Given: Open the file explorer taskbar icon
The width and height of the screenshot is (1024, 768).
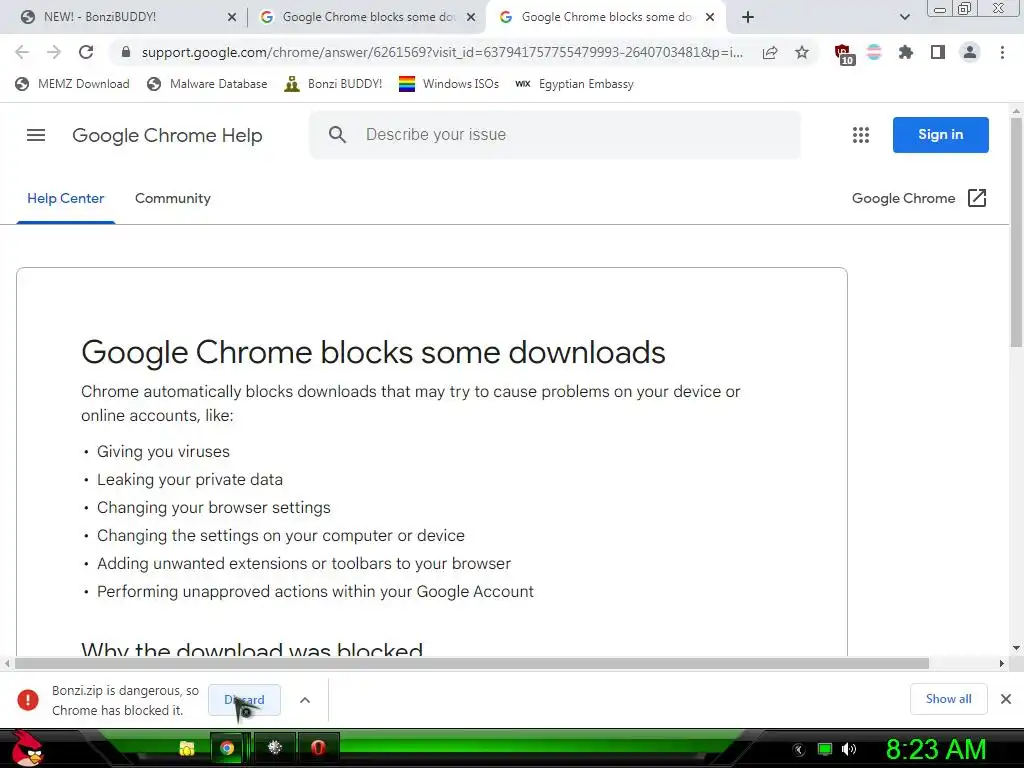Looking at the screenshot, I should click(187, 748).
